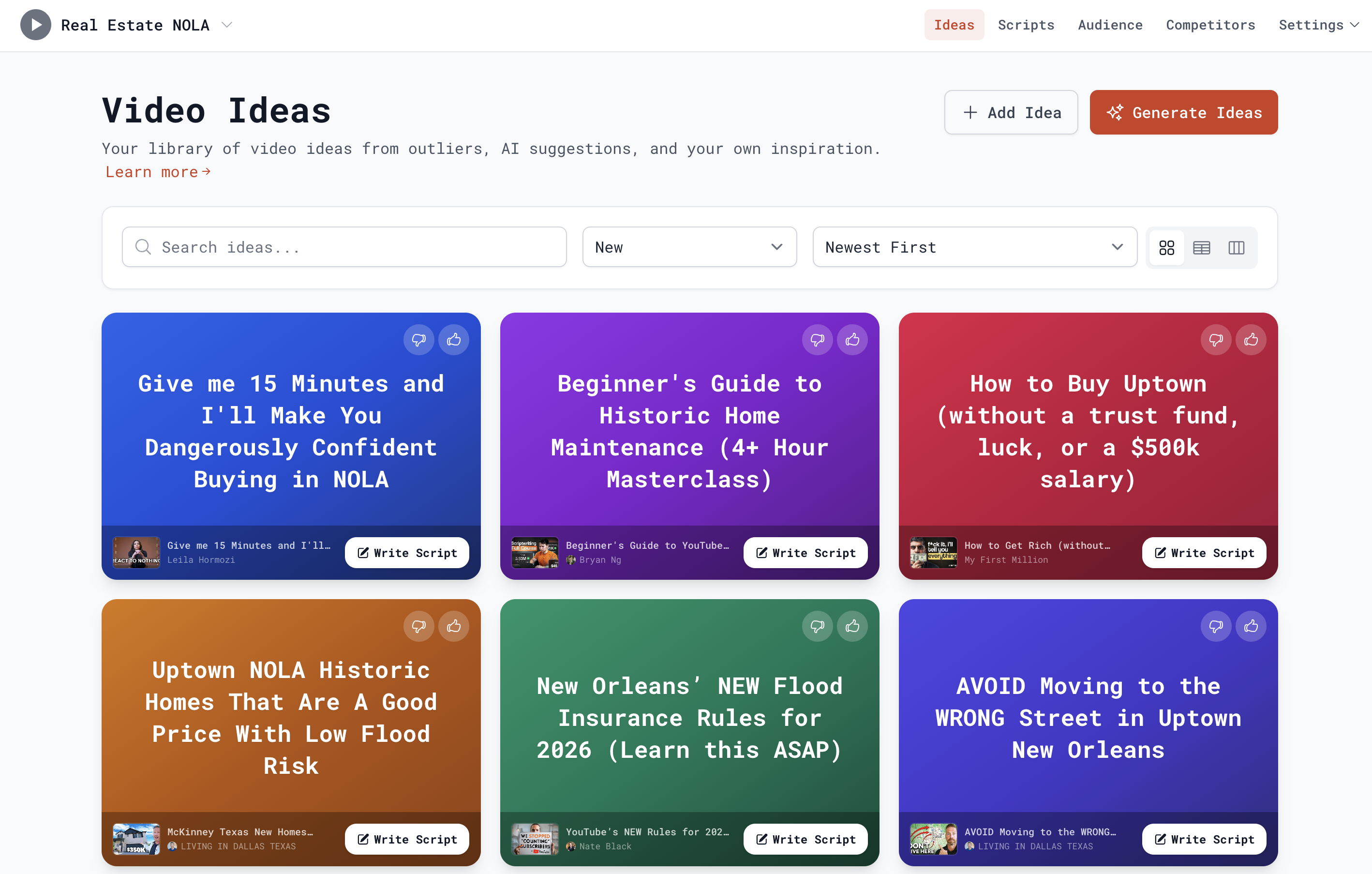Click the channel play logo icon
1372x874 pixels.
[35, 24]
